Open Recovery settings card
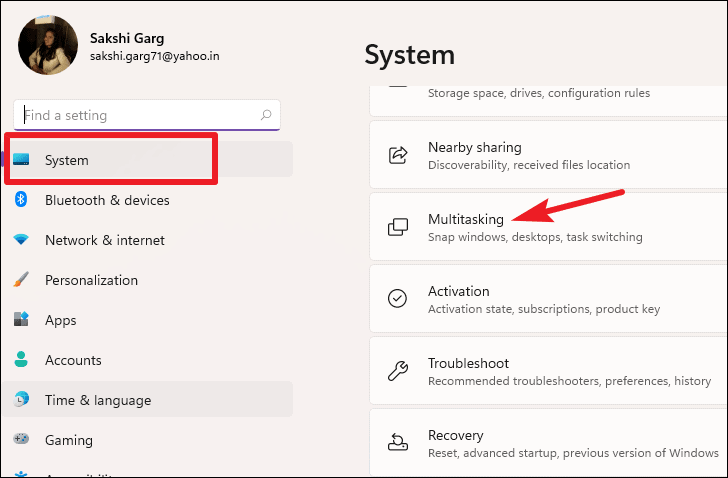728x478 pixels. click(548, 443)
